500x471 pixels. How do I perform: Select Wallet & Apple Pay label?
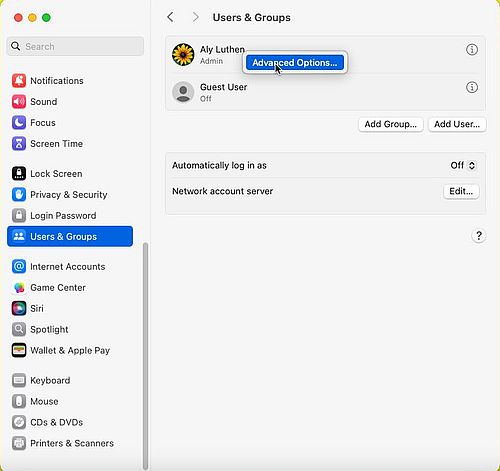70,350
